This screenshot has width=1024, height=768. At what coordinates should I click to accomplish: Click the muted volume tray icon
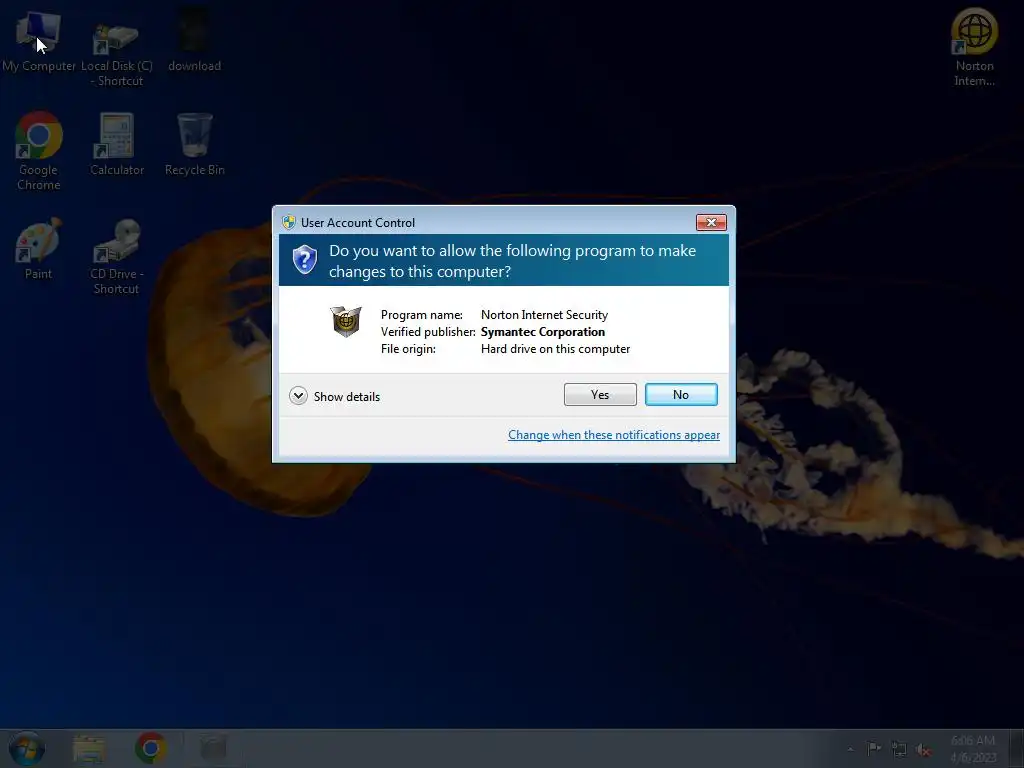pyautogui.click(x=923, y=750)
